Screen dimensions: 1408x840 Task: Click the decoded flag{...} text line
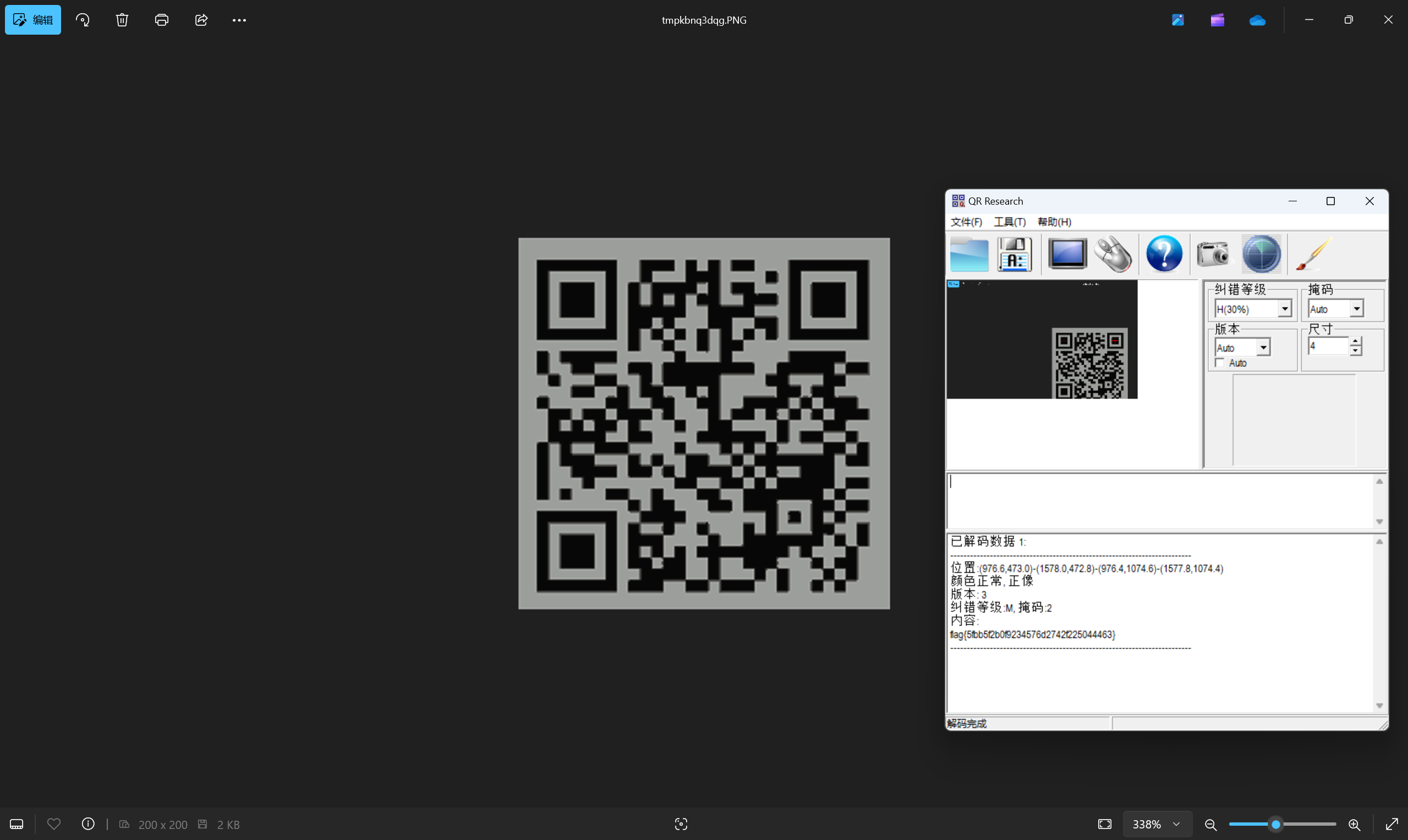tap(1033, 634)
